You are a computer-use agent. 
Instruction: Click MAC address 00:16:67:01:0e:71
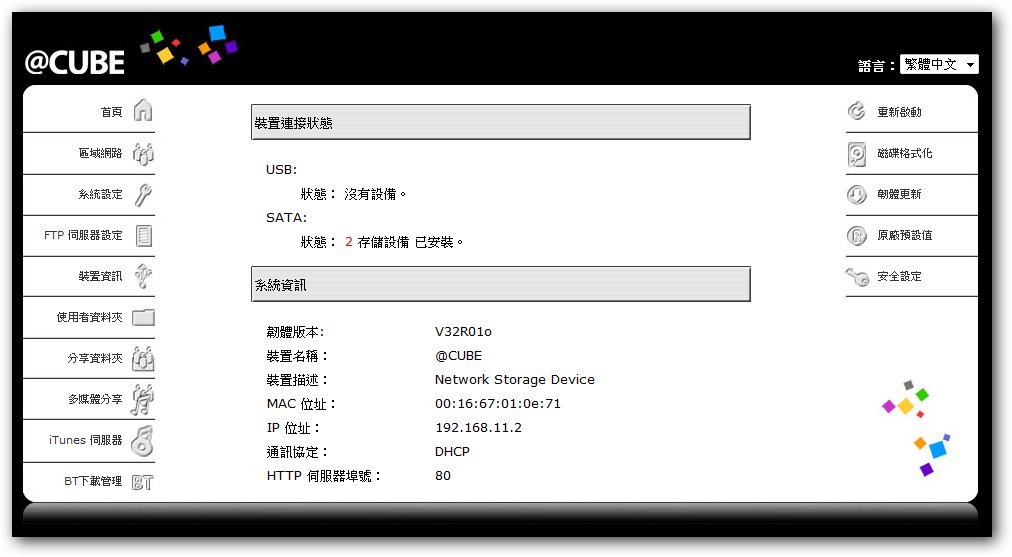[498, 404]
